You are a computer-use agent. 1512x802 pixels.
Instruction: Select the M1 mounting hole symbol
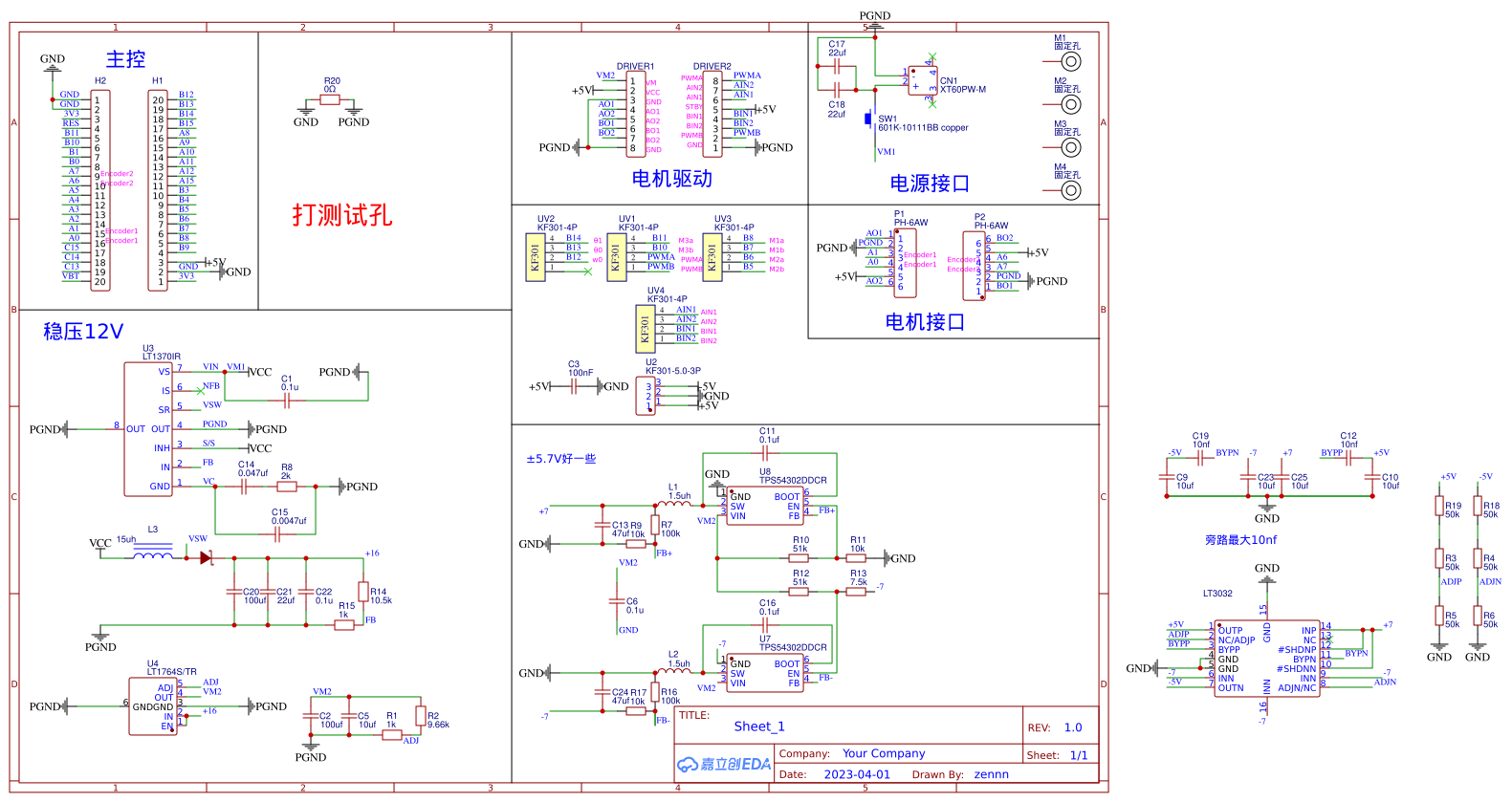coord(1071,61)
